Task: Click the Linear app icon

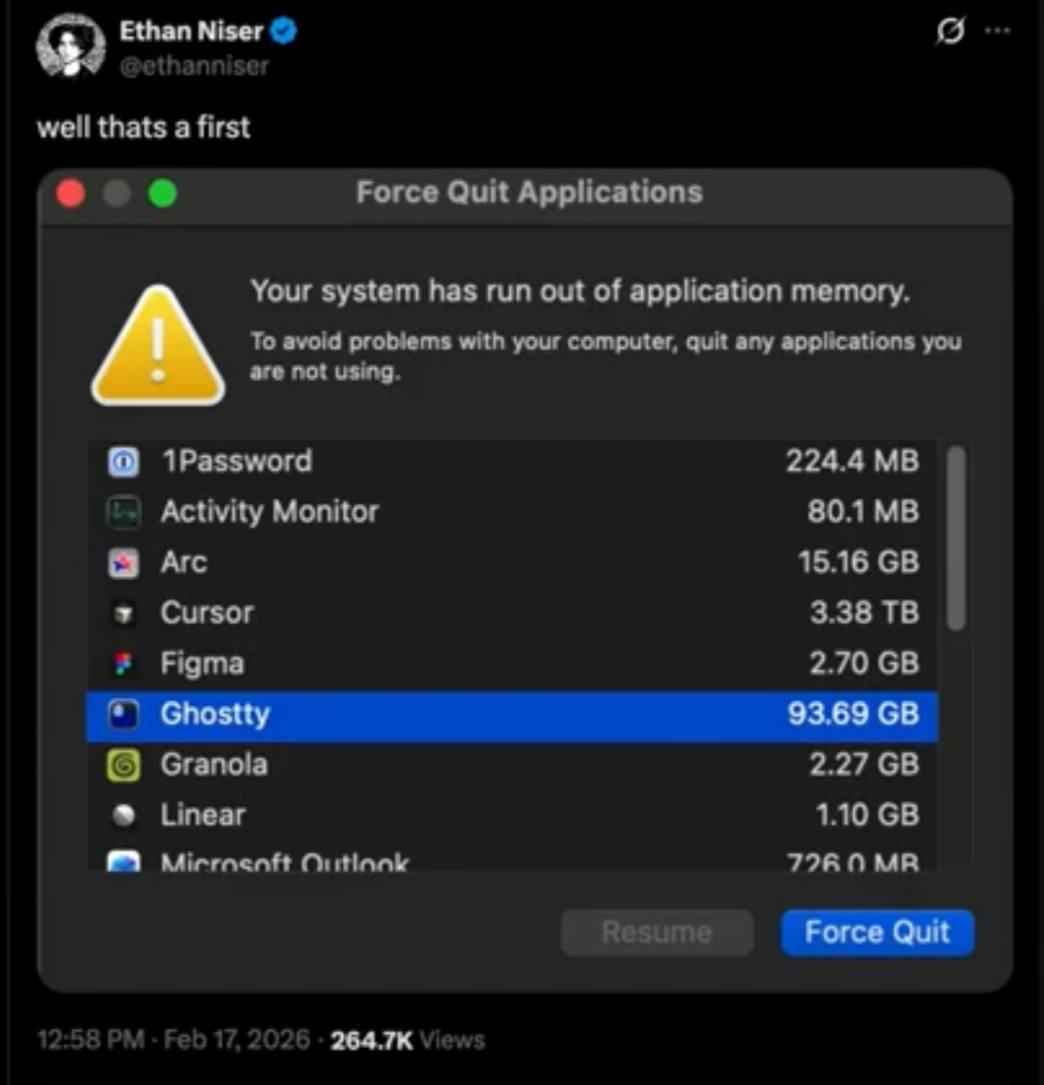Action: (x=123, y=816)
